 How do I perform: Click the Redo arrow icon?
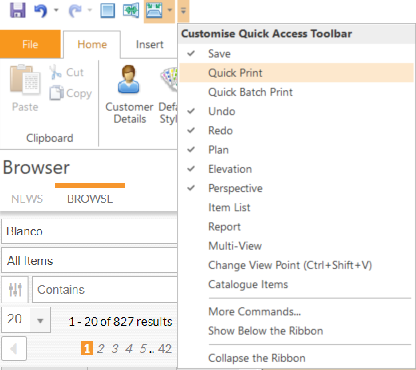click(x=75, y=10)
